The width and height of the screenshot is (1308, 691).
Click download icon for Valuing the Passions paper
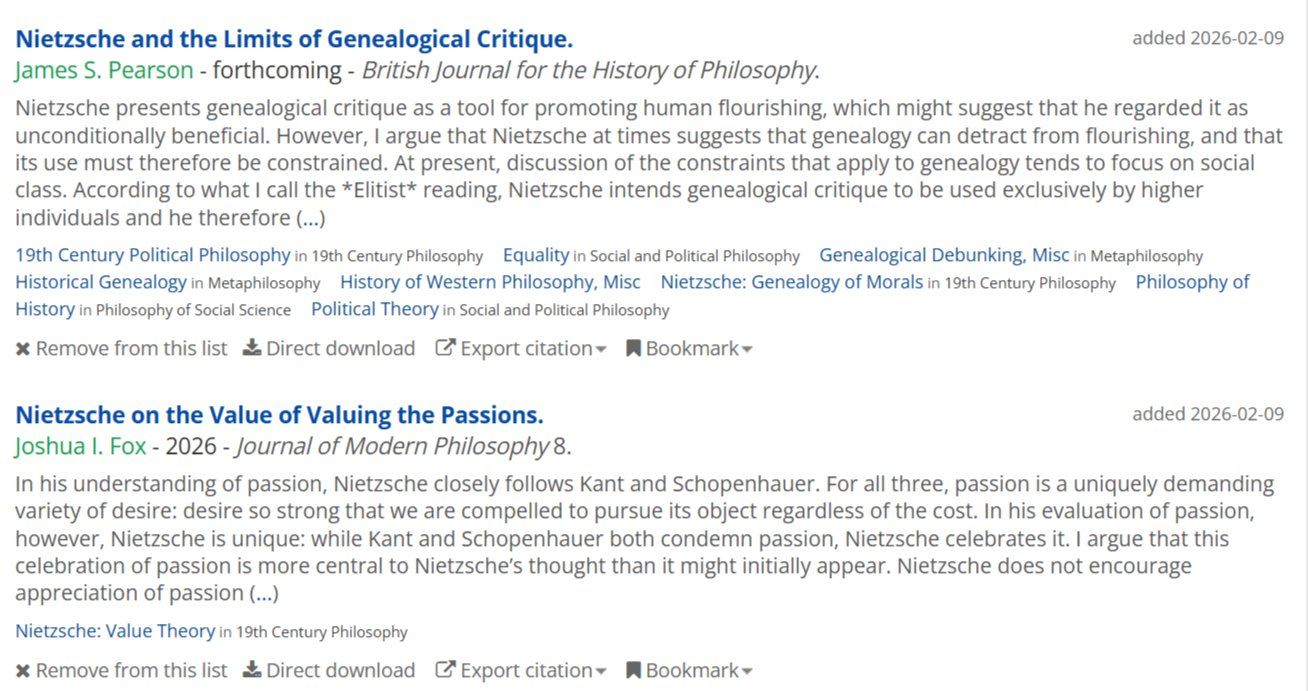pos(252,671)
